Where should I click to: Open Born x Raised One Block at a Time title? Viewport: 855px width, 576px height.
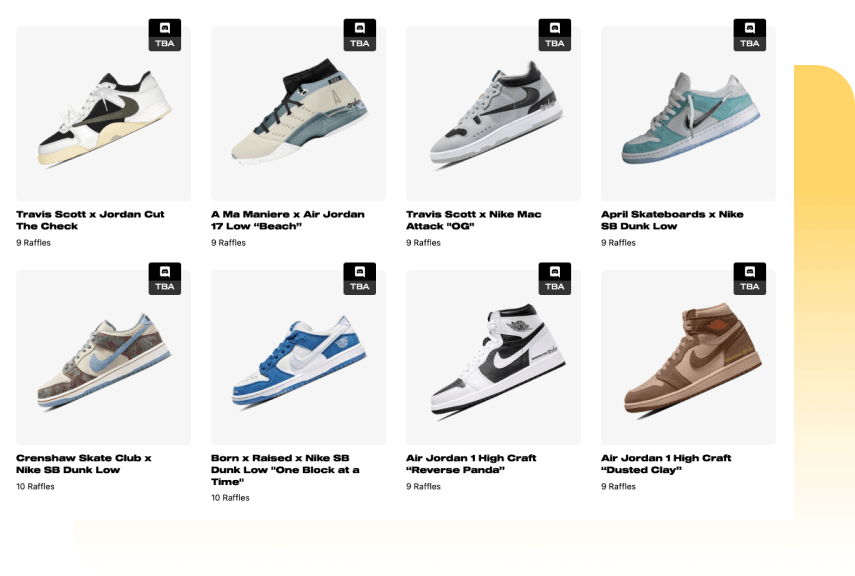tap(285, 470)
